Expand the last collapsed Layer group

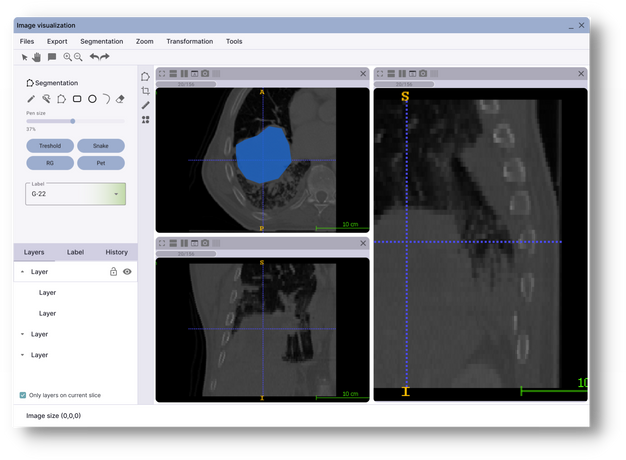(23, 355)
